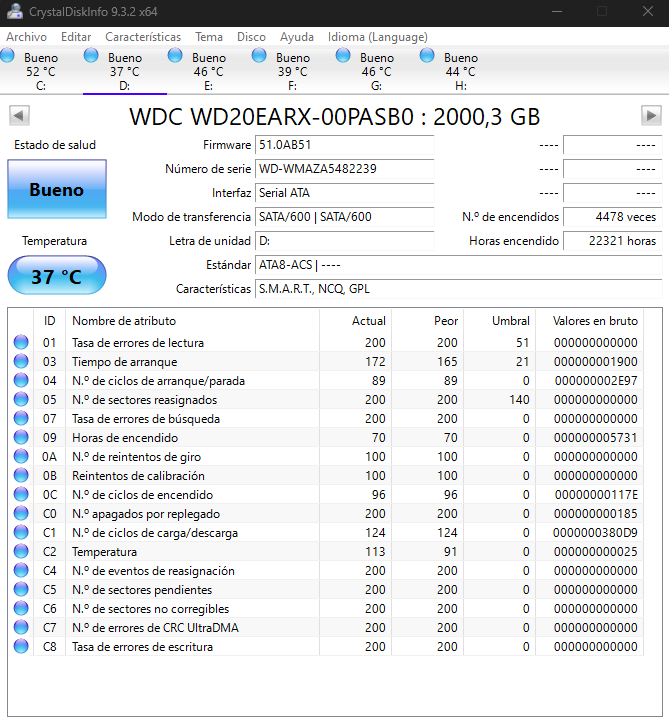669x721 pixels.
Task: Select raw value 000000005731
Action: (595, 438)
